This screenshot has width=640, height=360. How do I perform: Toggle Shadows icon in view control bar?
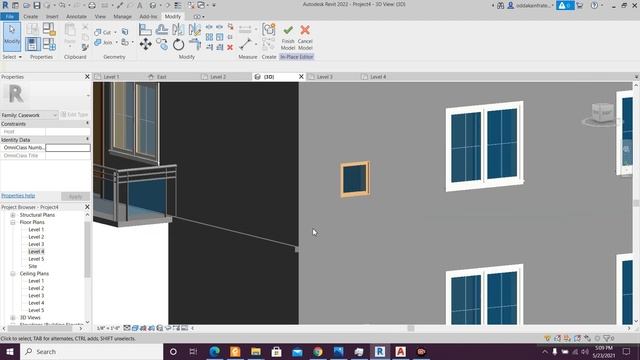pos(151,328)
